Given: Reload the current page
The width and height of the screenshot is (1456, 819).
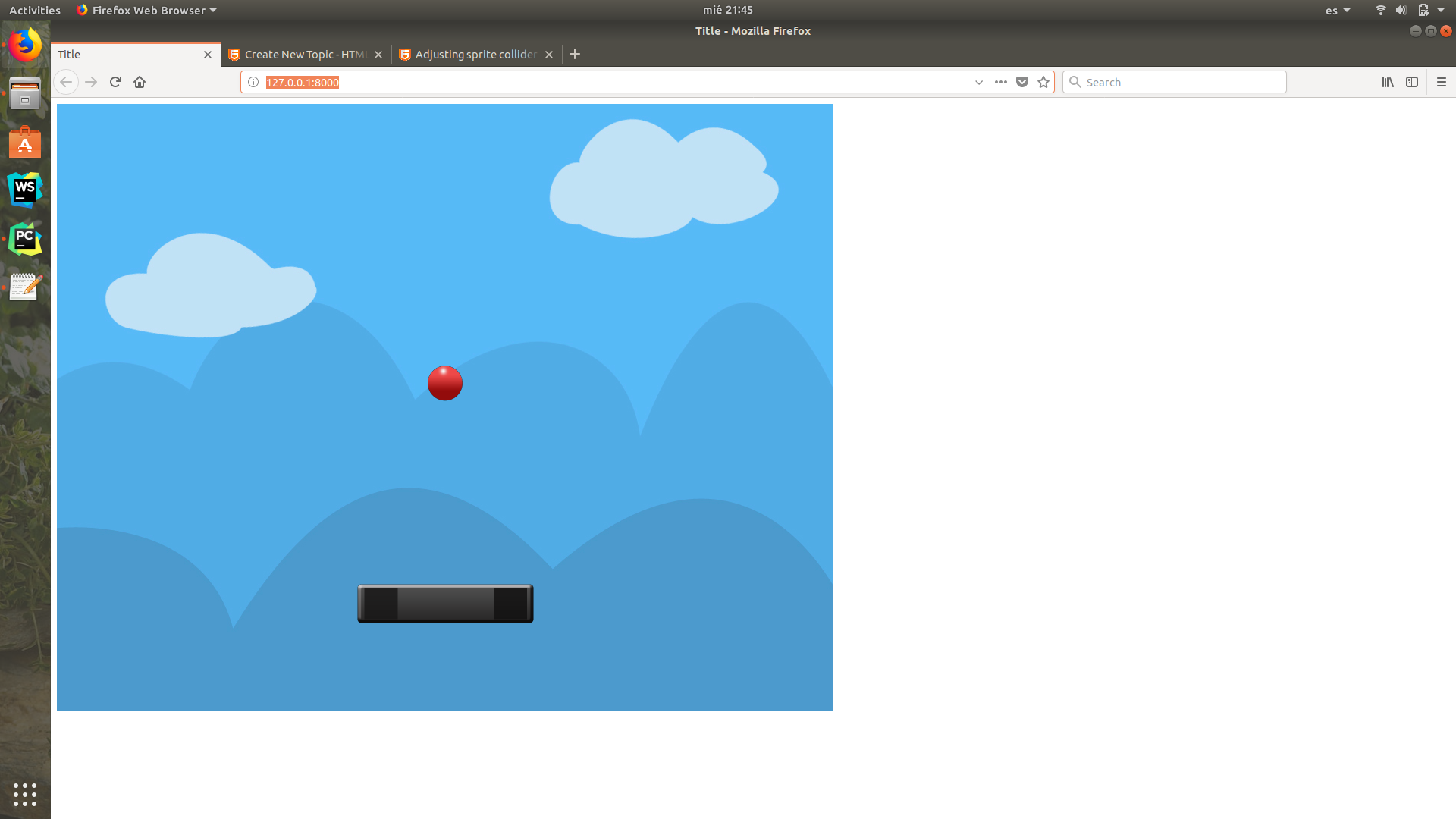Looking at the screenshot, I should coord(115,82).
